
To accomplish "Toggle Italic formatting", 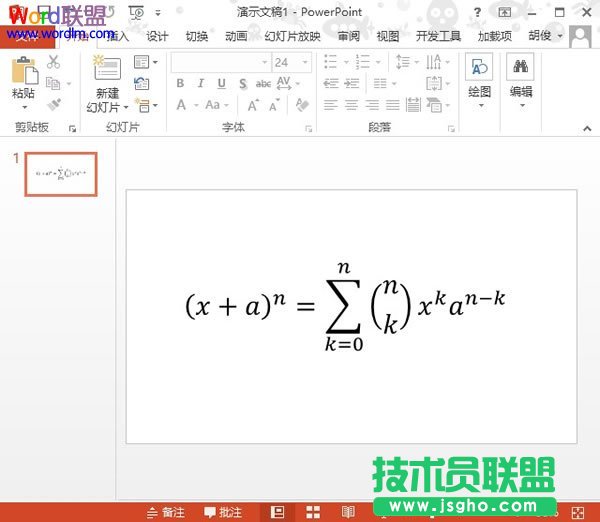I will point(201,83).
